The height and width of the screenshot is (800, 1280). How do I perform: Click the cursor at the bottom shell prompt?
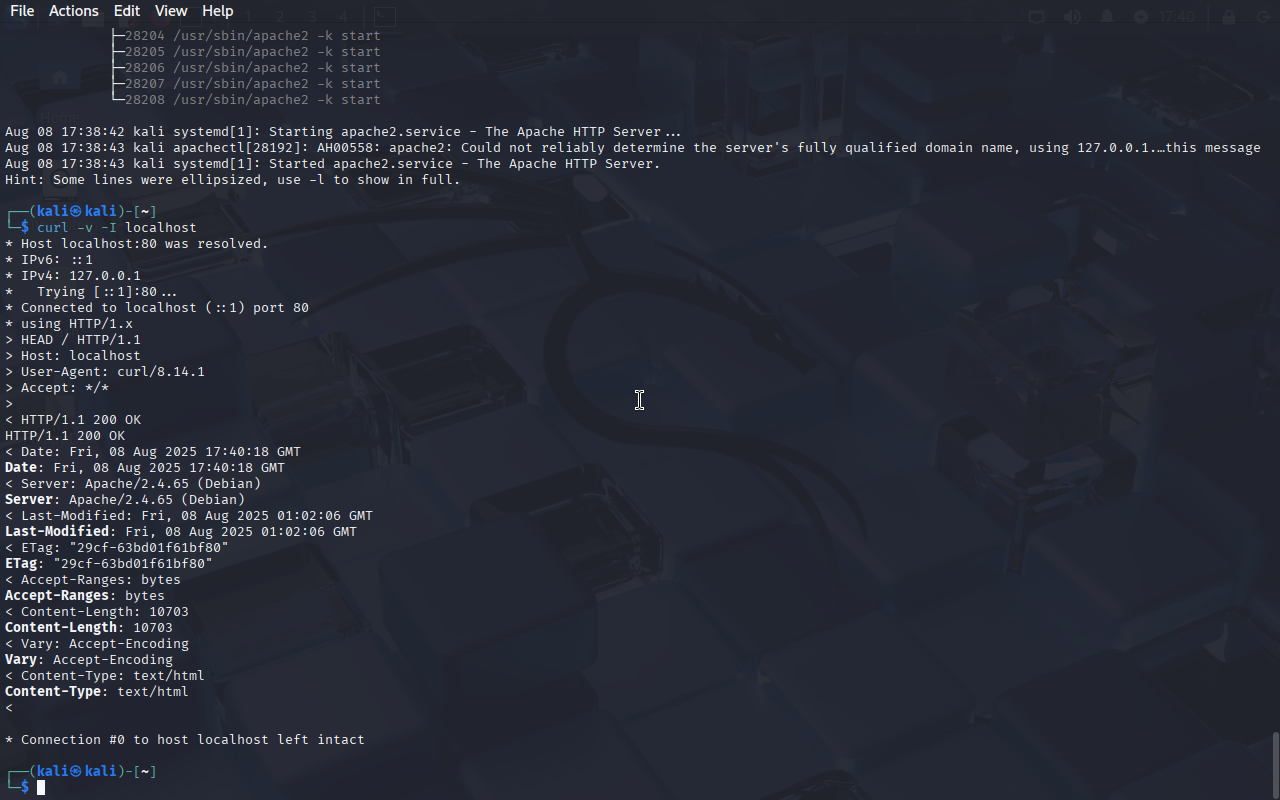[x=41, y=788]
